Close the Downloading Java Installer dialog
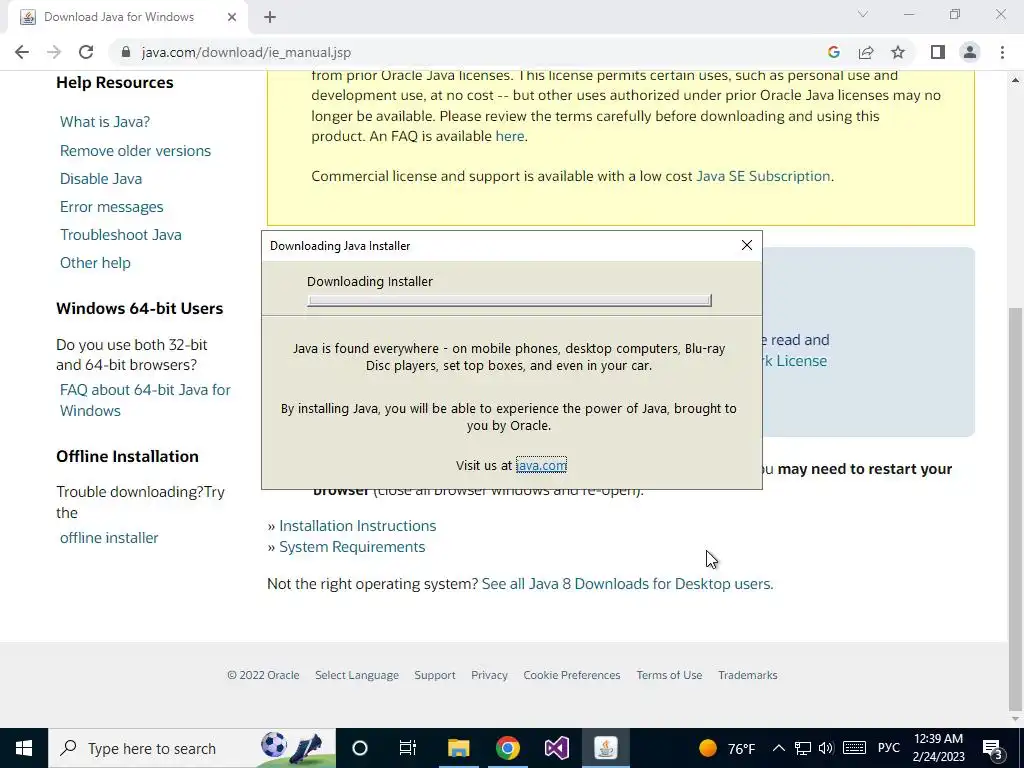Viewport: 1024px width, 768px height. pyautogui.click(x=746, y=246)
